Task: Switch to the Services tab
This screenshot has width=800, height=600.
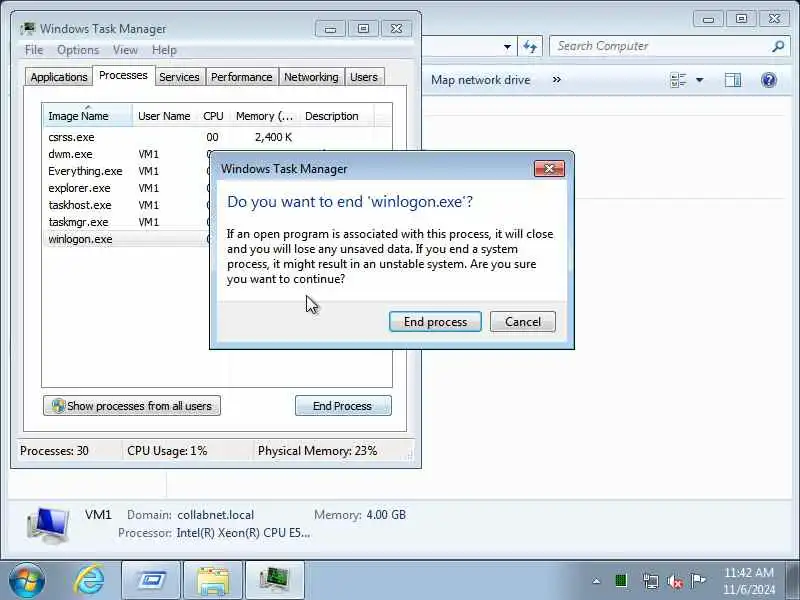Action: (179, 77)
